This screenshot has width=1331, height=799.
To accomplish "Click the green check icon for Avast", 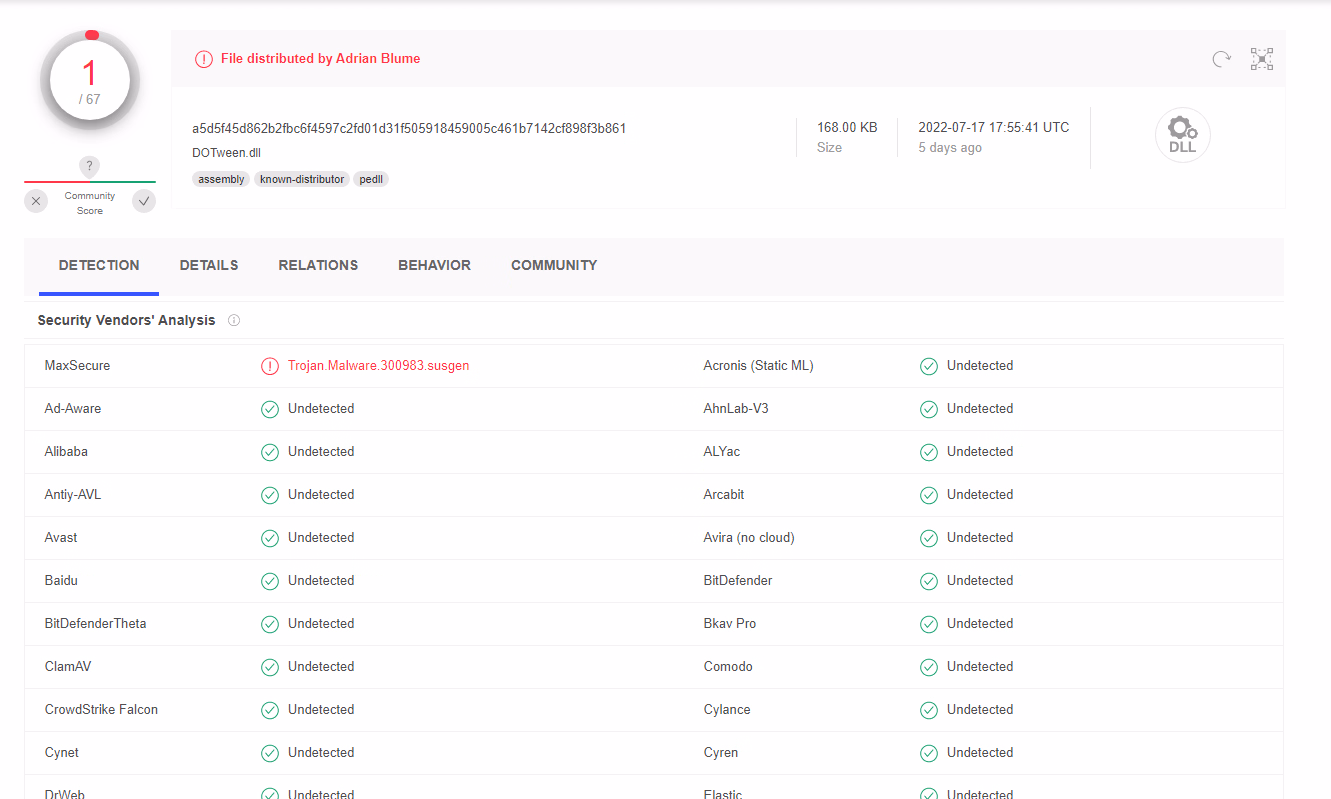I will [x=270, y=538].
